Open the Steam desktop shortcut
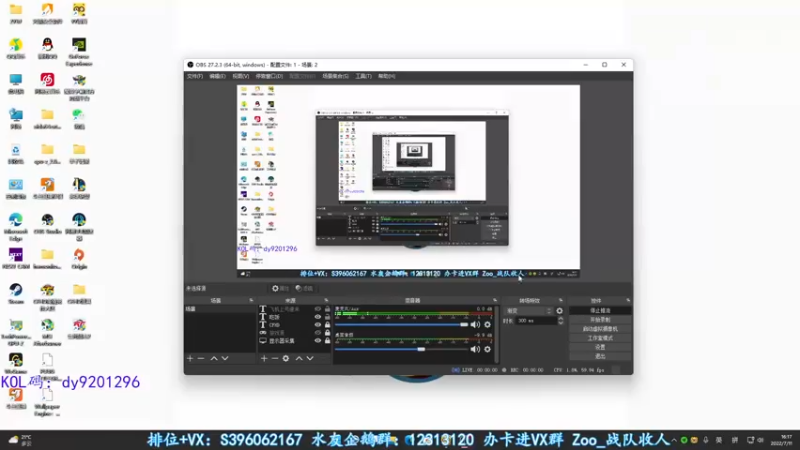Viewport: 800px width, 450px height. [x=16, y=293]
